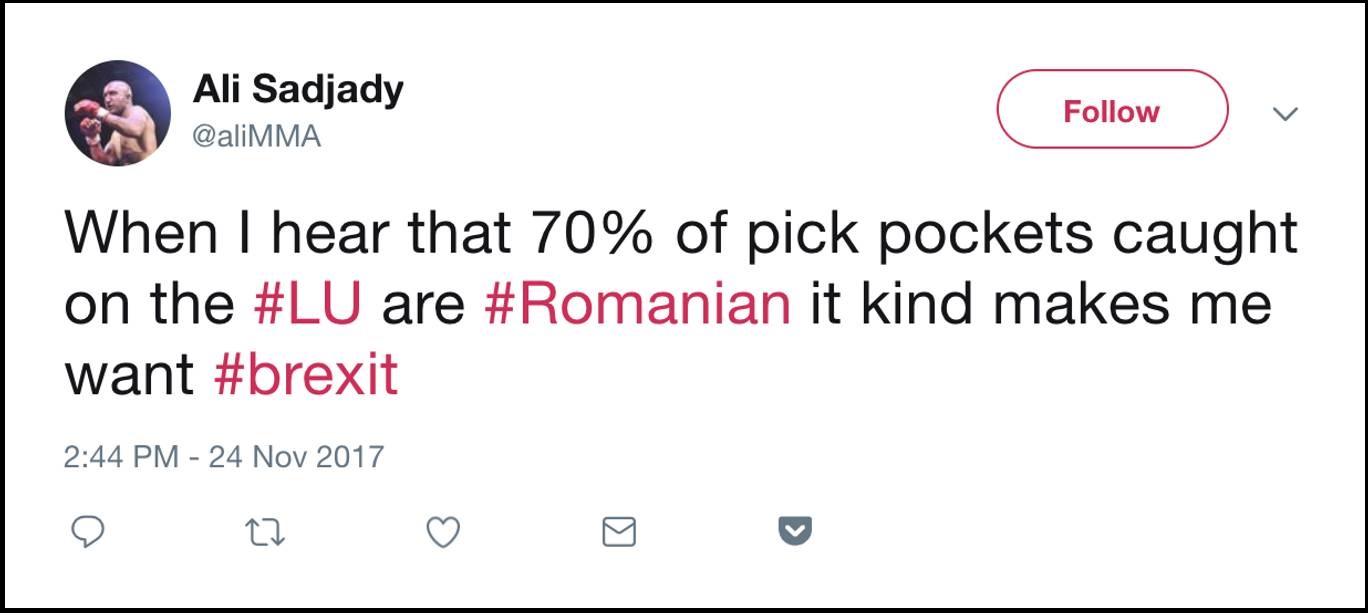Image resolution: width=1368 pixels, height=615 pixels.
Task: Open the #brexit hashtag link
Action: pos(305,375)
